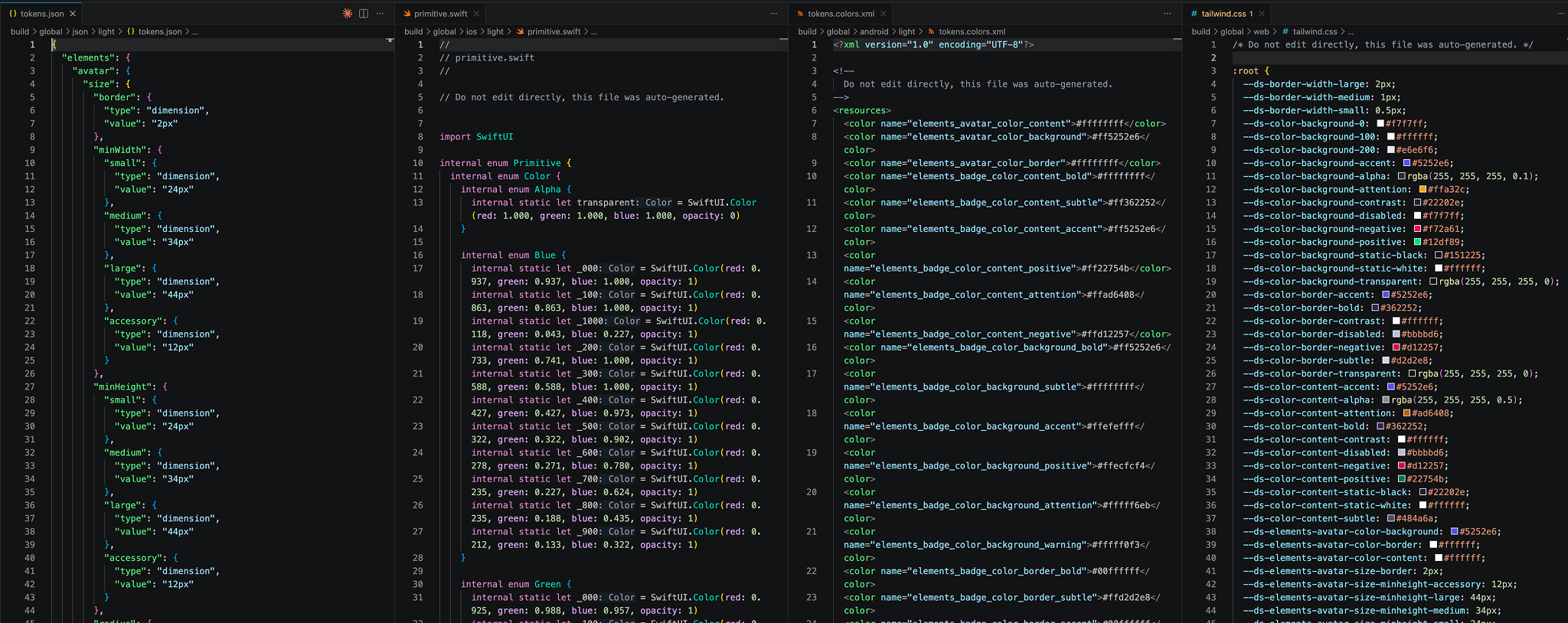Screen dimensions: 1568x623
Task: Open More Actions menu for primitive.swift group
Action: (x=773, y=13)
